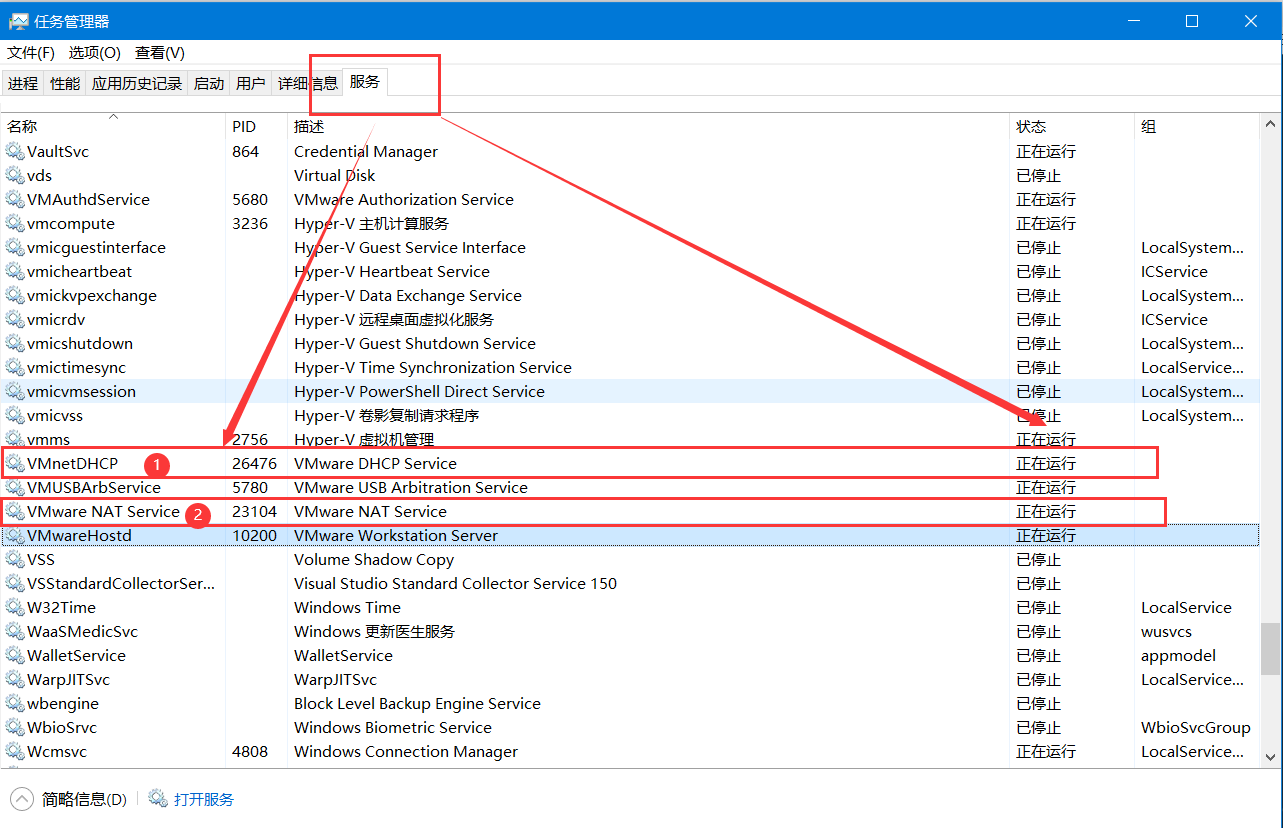The height and width of the screenshot is (828, 1283).
Task: Open the 文件(F) menu
Action: click(31, 53)
